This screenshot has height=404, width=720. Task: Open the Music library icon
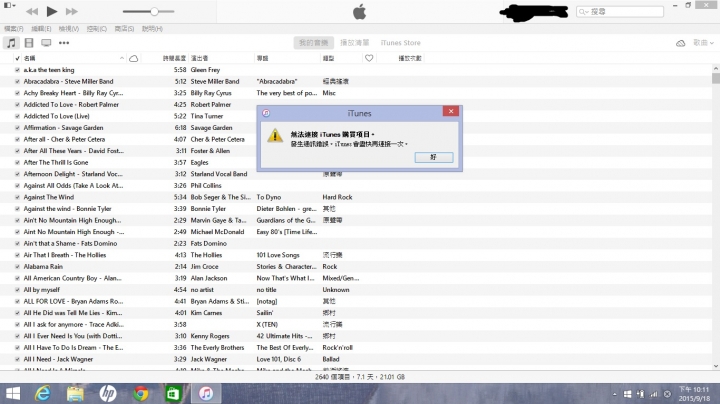tap(11, 43)
